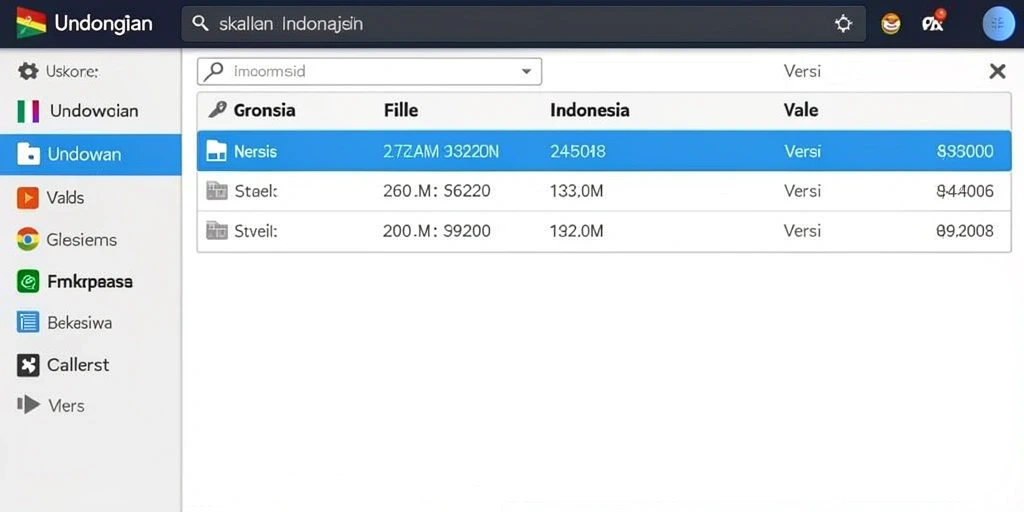Click the dark puzzle icon beside Callerst

tap(28, 365)
